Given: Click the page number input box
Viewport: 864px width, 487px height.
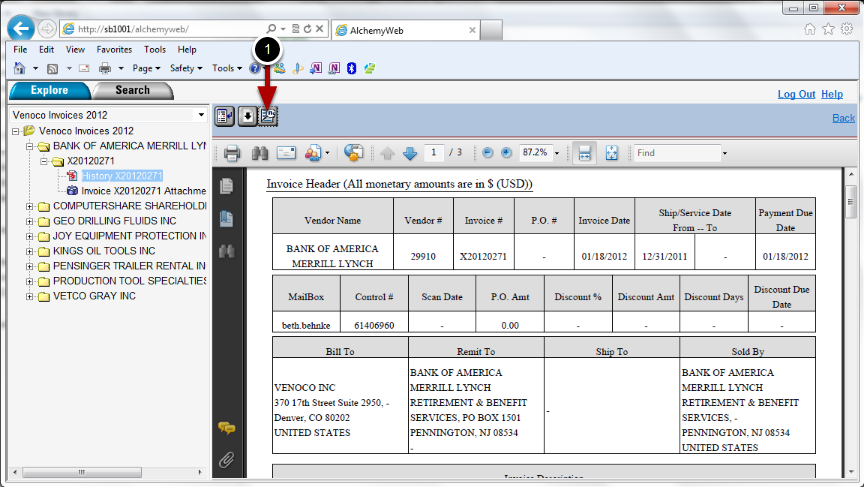Looking at the screenshot, I should coord(434,153).
